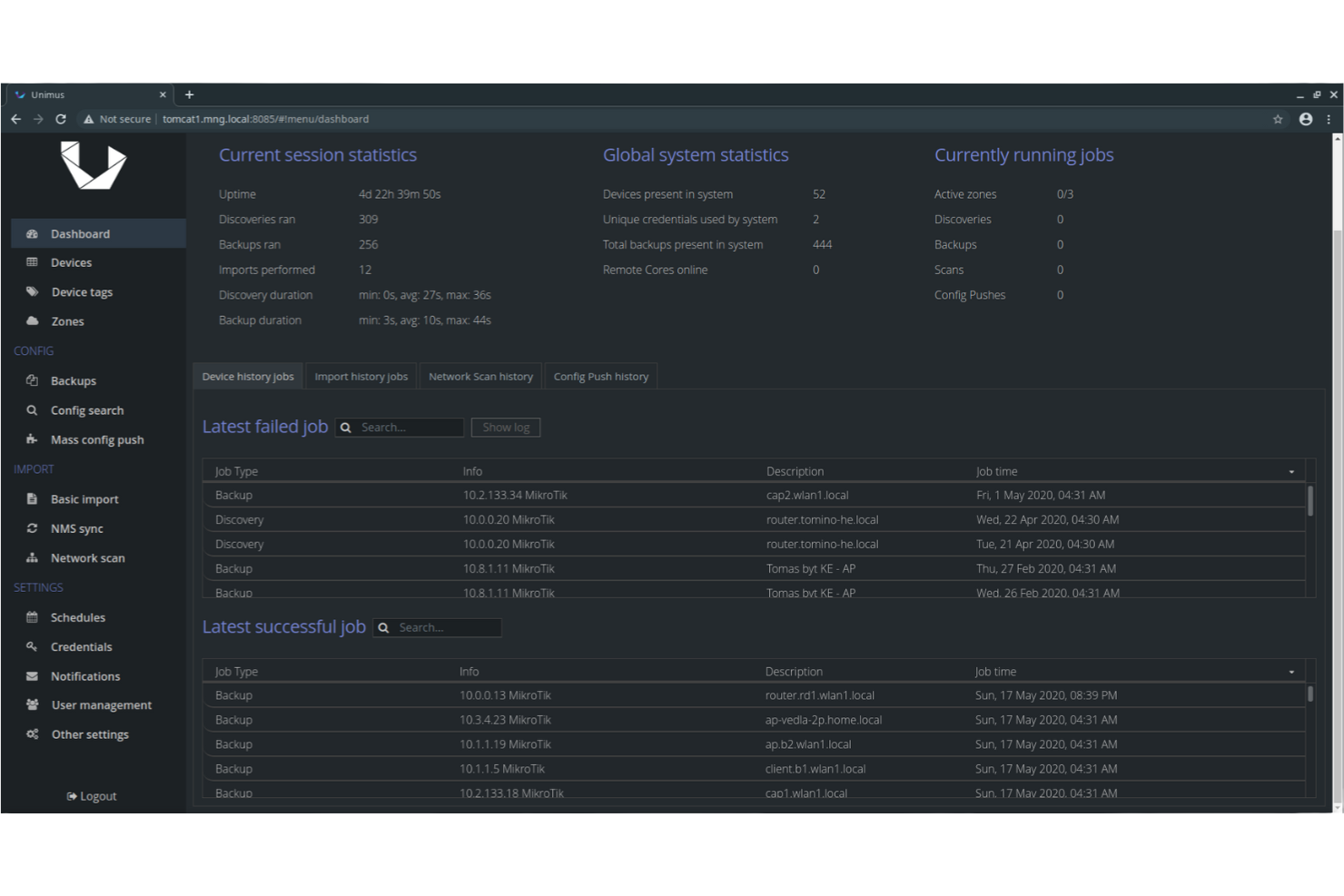Select the cap2.wlan1.local failed backup row
Screen dimensions: 1344x896
754,495
